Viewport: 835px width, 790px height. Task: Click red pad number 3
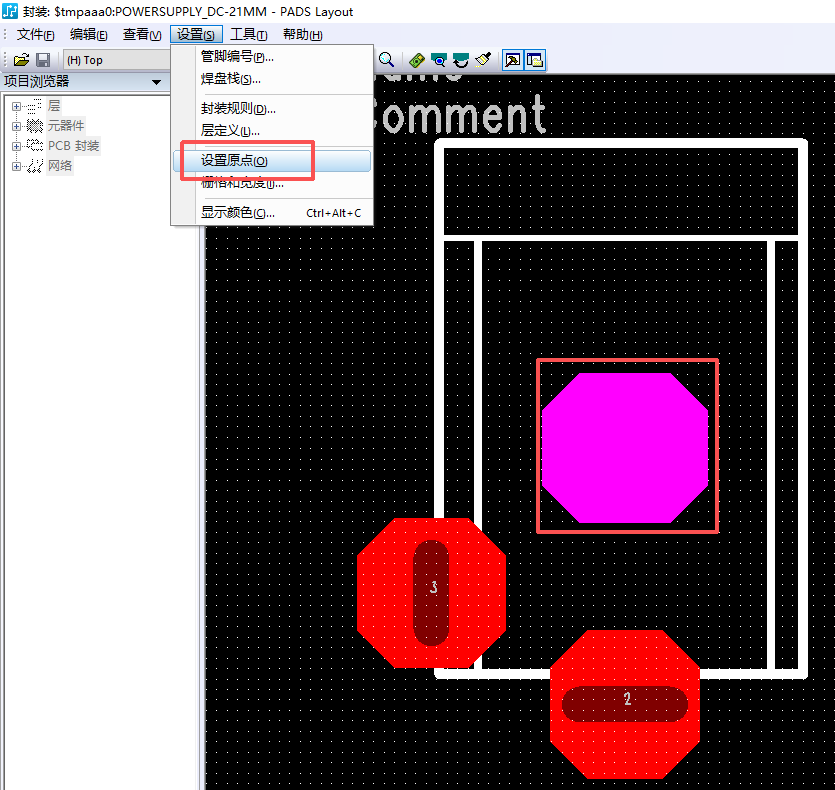coord(431,593)
